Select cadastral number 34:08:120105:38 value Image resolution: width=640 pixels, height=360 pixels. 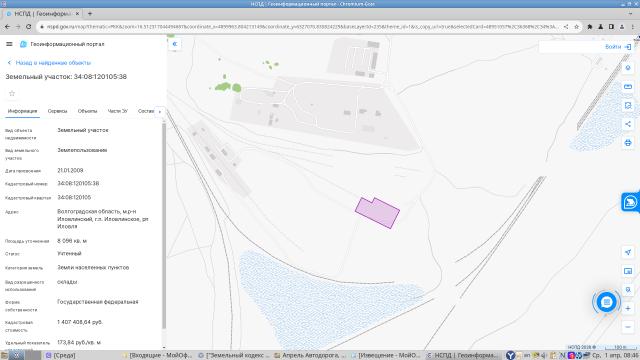click(x=78, y=184)
